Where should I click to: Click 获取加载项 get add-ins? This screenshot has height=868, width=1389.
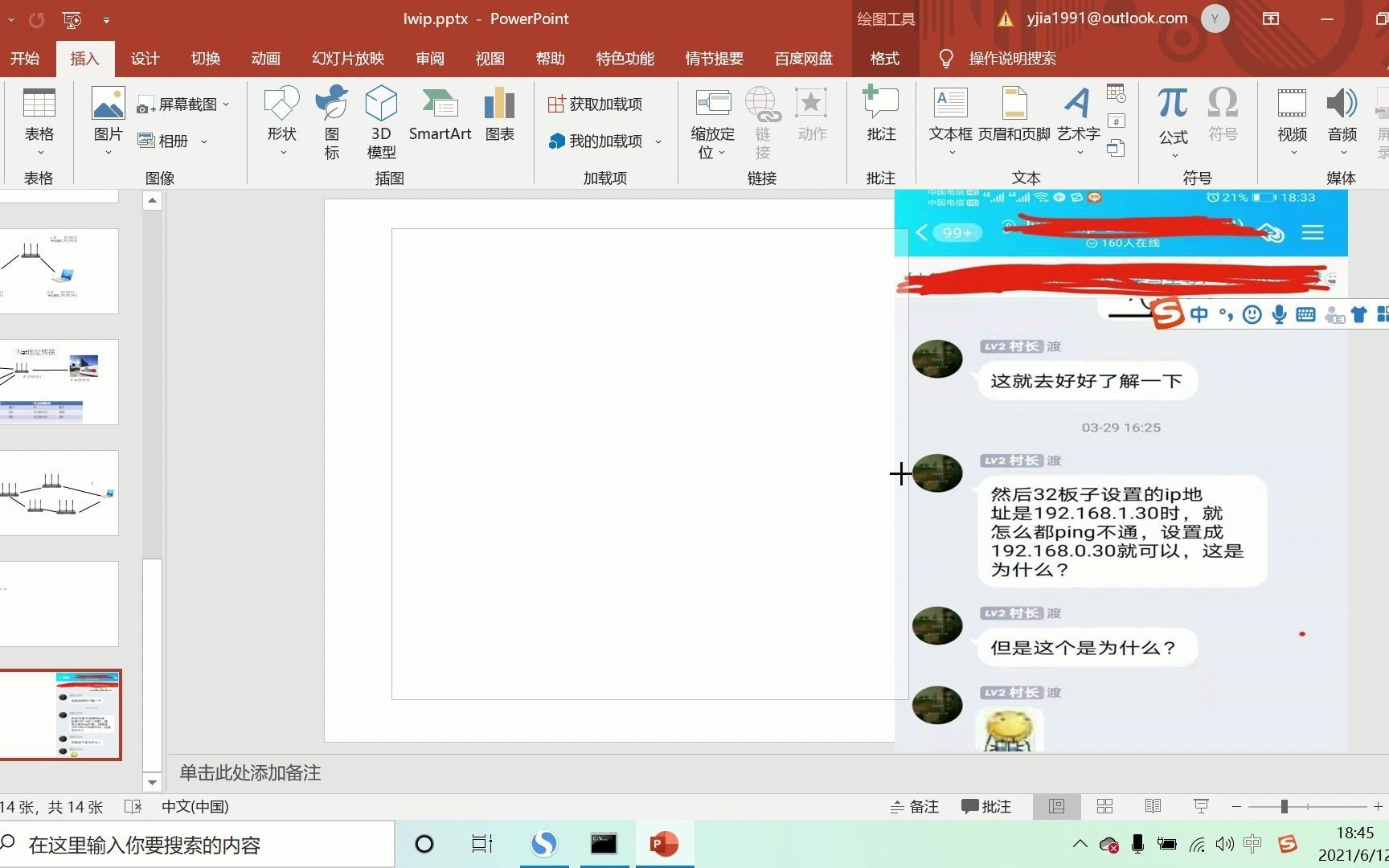[x=596, y=104]
